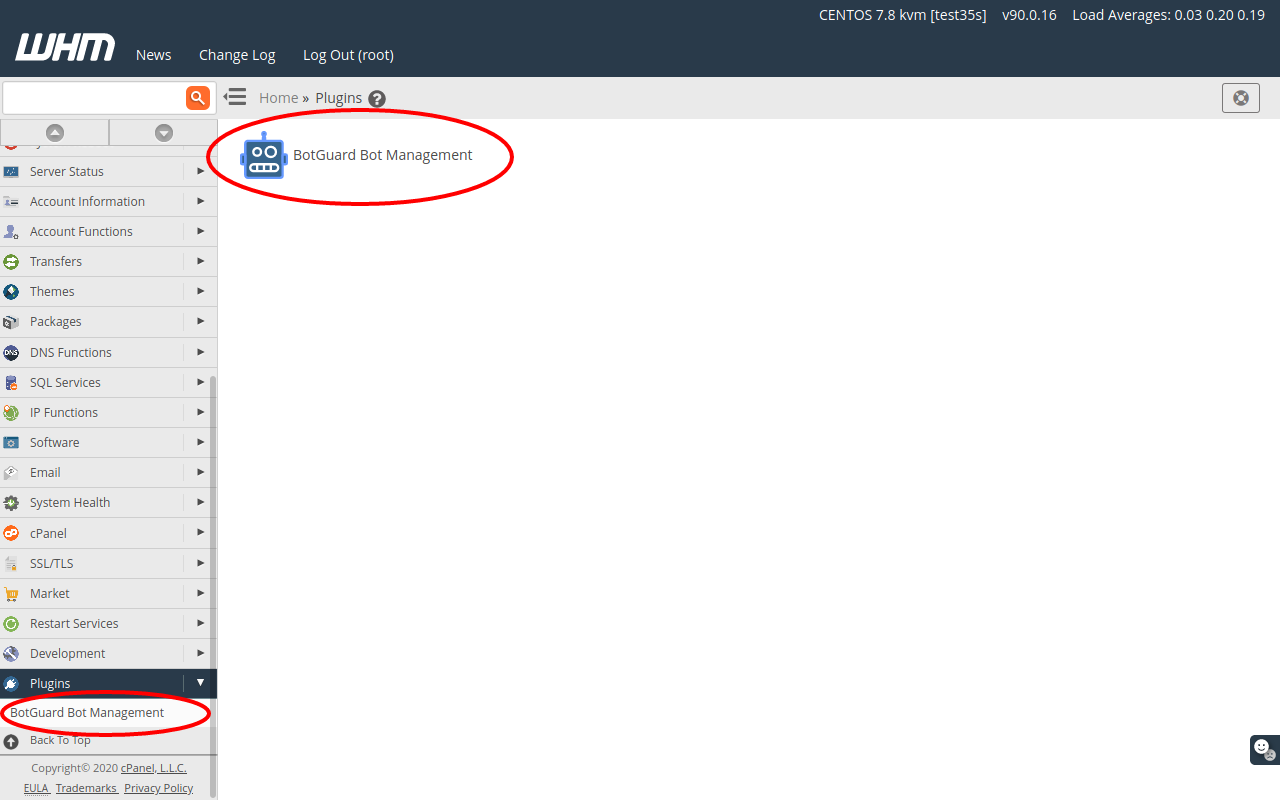
Task: Click the orange search magnifier button
Action: pyautogui.click(x=198, y=97)
